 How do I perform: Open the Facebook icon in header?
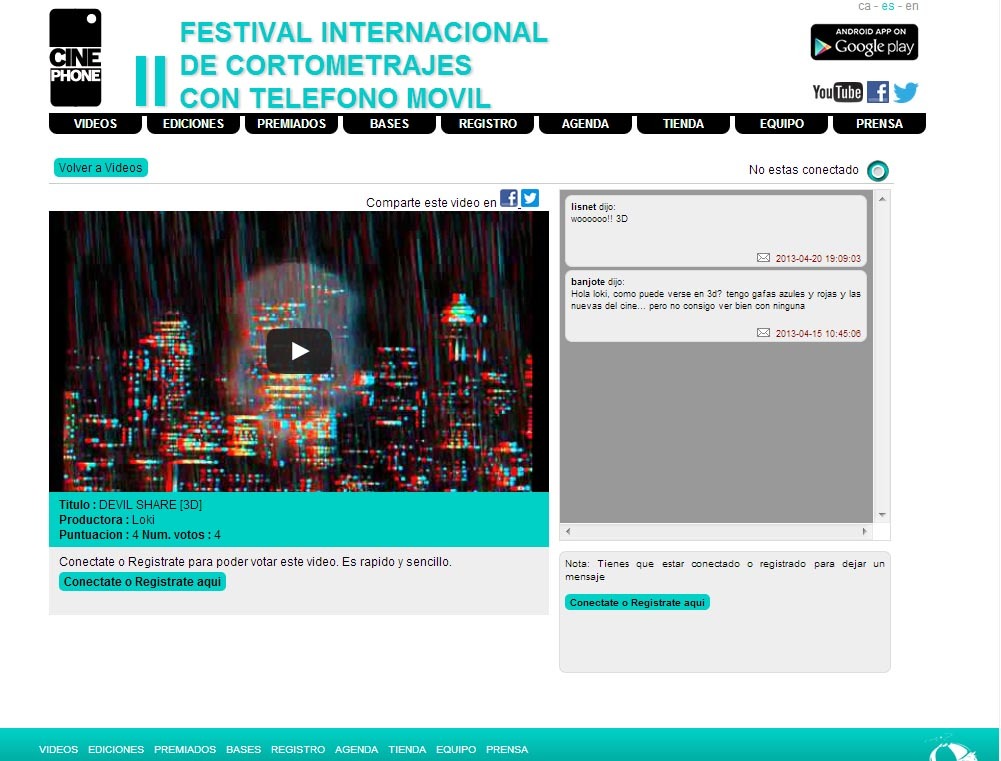pyautogui.click(x=878, y=93)
